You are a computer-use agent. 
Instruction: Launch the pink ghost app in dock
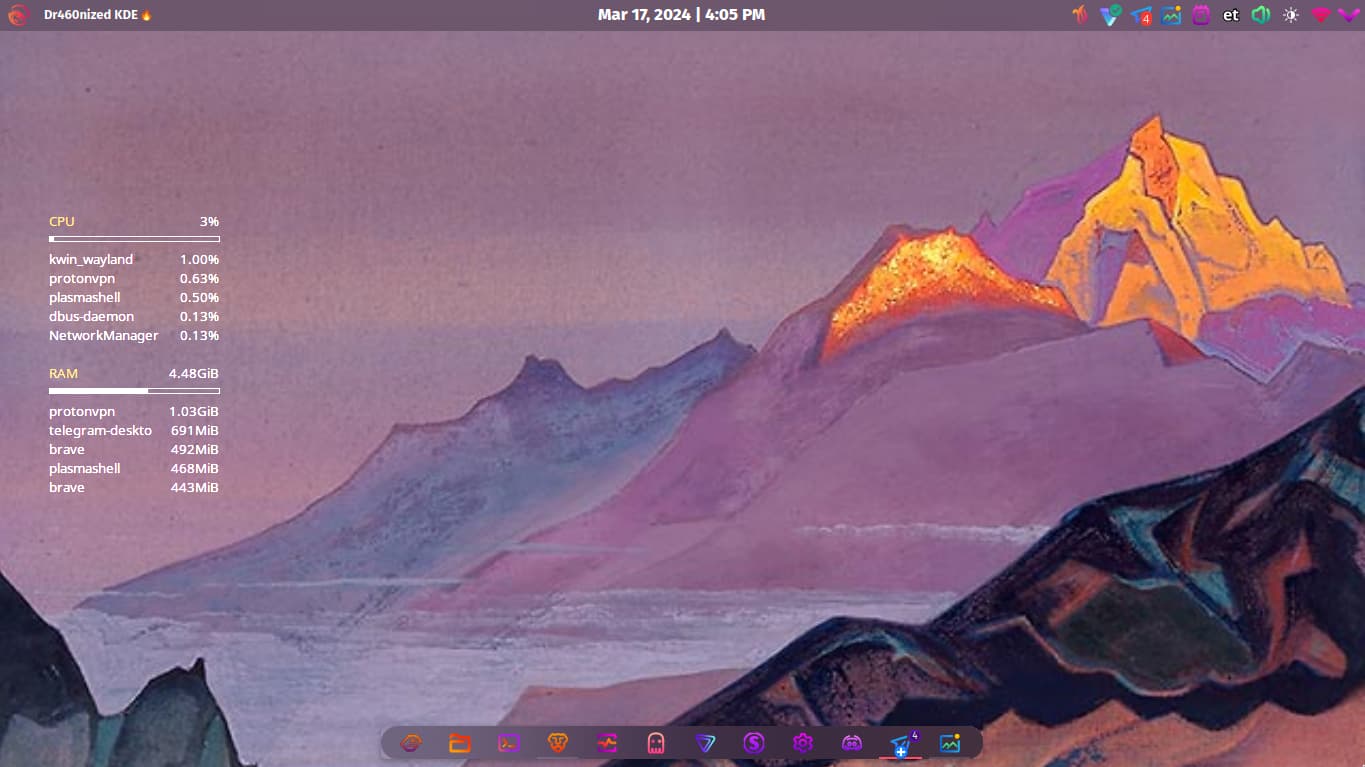click(656, 743)
